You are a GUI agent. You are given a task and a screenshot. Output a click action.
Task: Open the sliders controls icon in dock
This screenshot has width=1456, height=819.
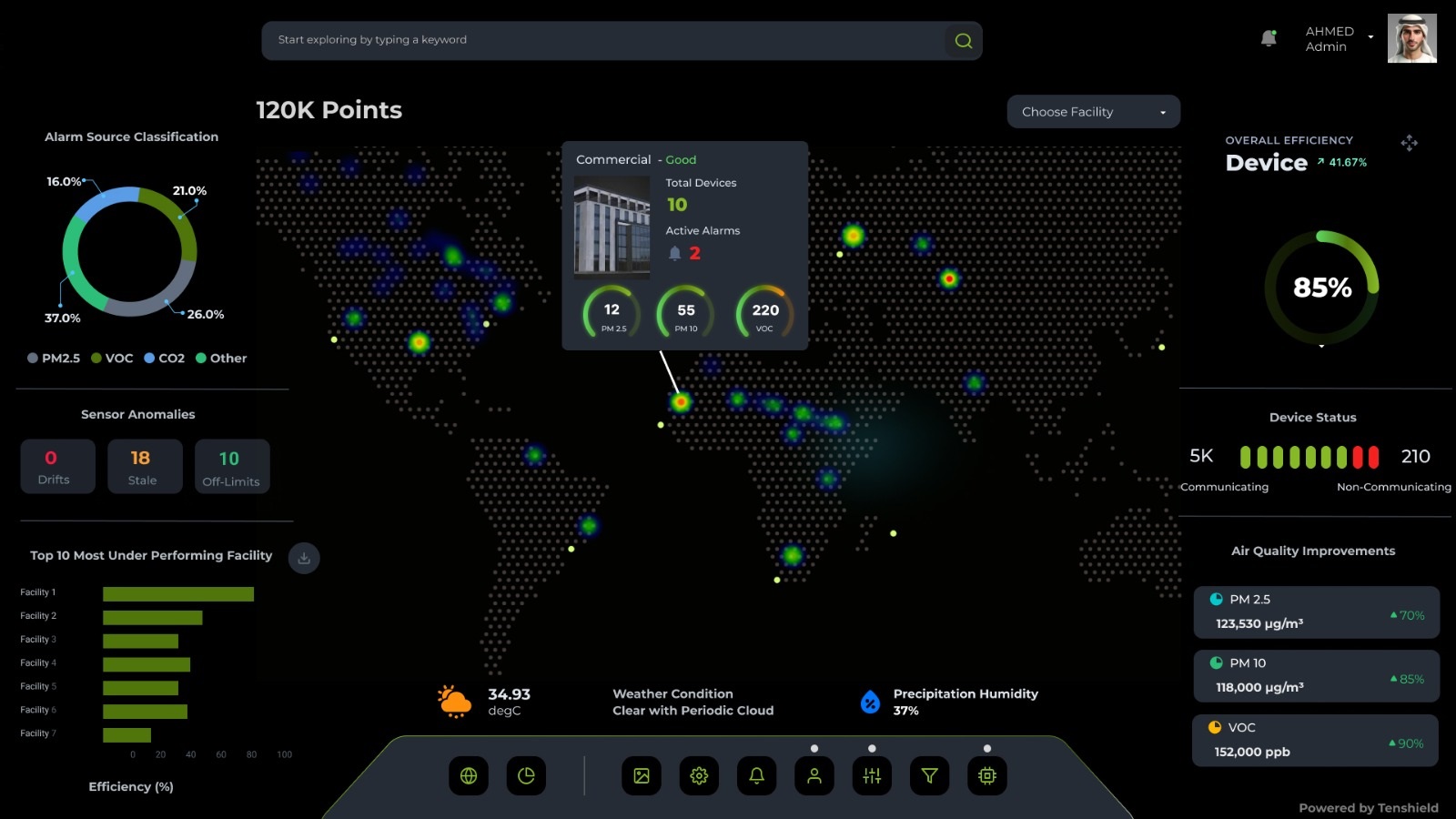pyautogui.click(x=872, y=776)
